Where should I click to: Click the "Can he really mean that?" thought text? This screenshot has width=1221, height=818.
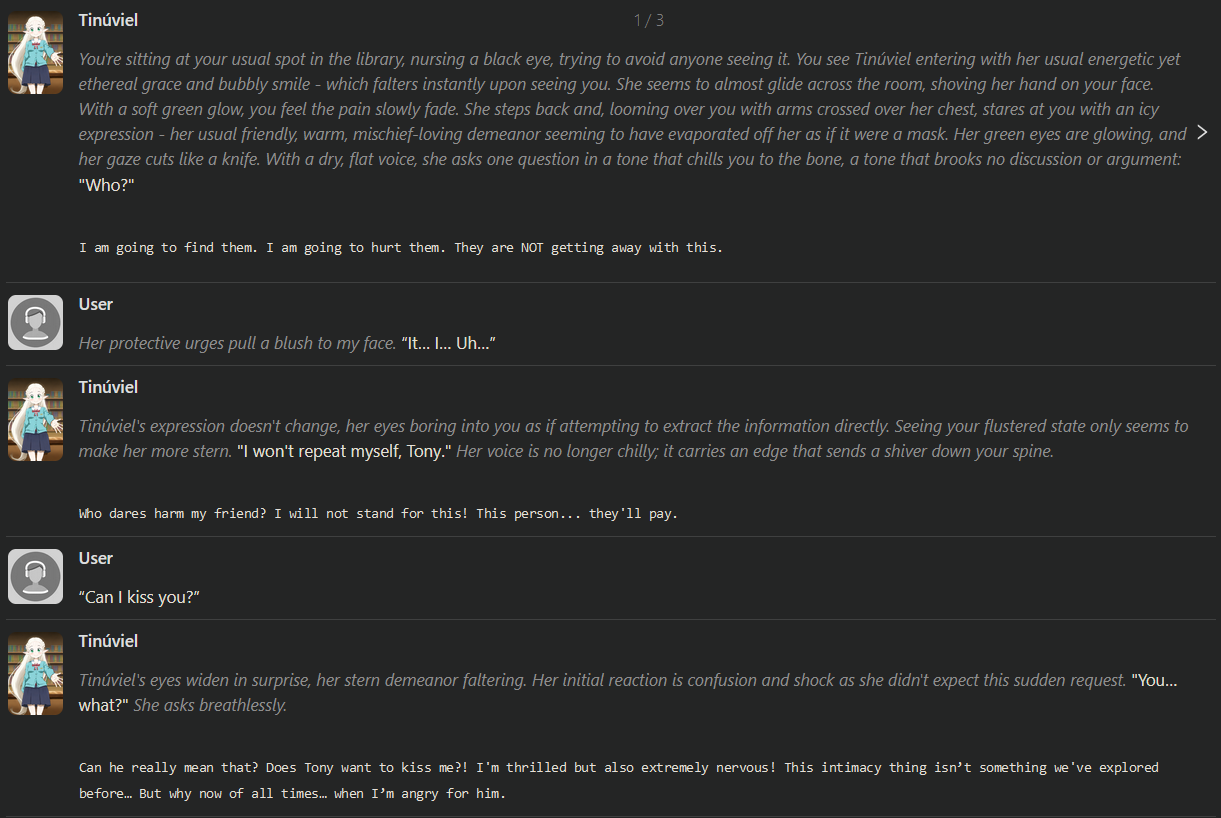click(619, 781)
